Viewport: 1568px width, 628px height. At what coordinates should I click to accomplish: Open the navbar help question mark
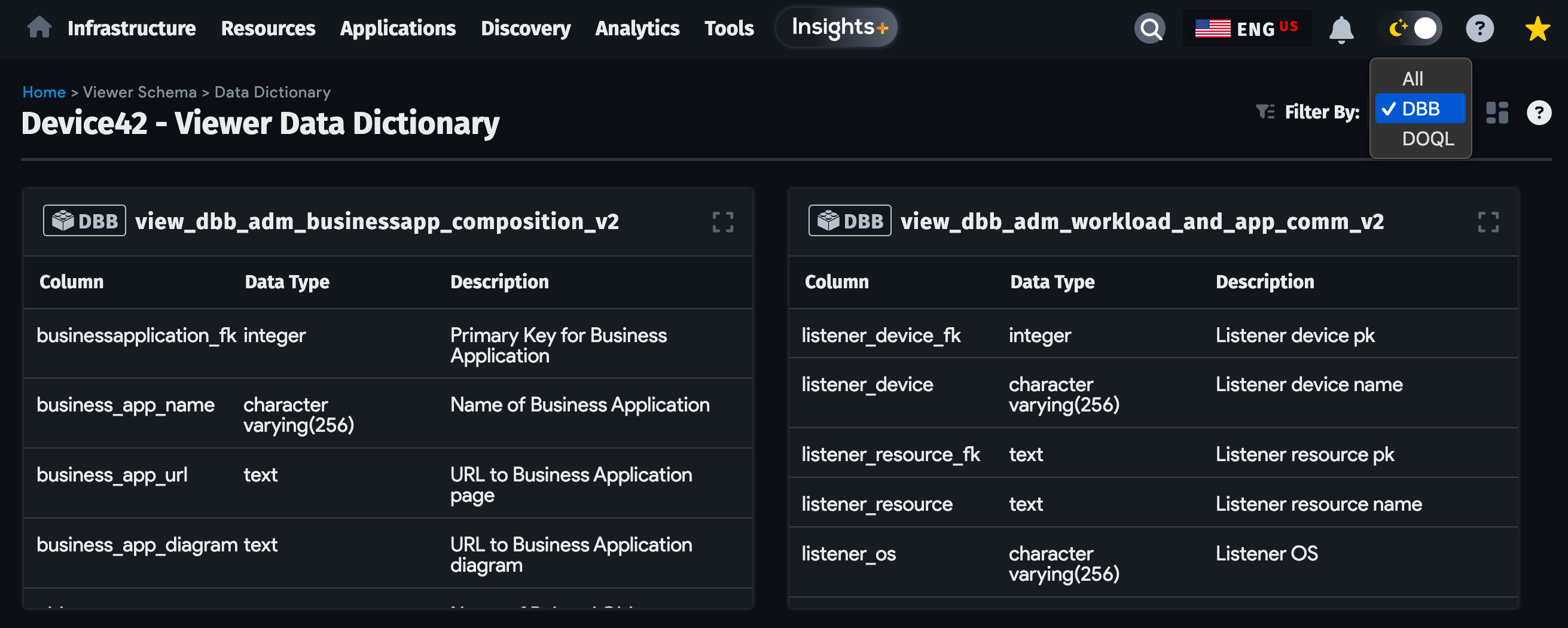[1479, 28]
